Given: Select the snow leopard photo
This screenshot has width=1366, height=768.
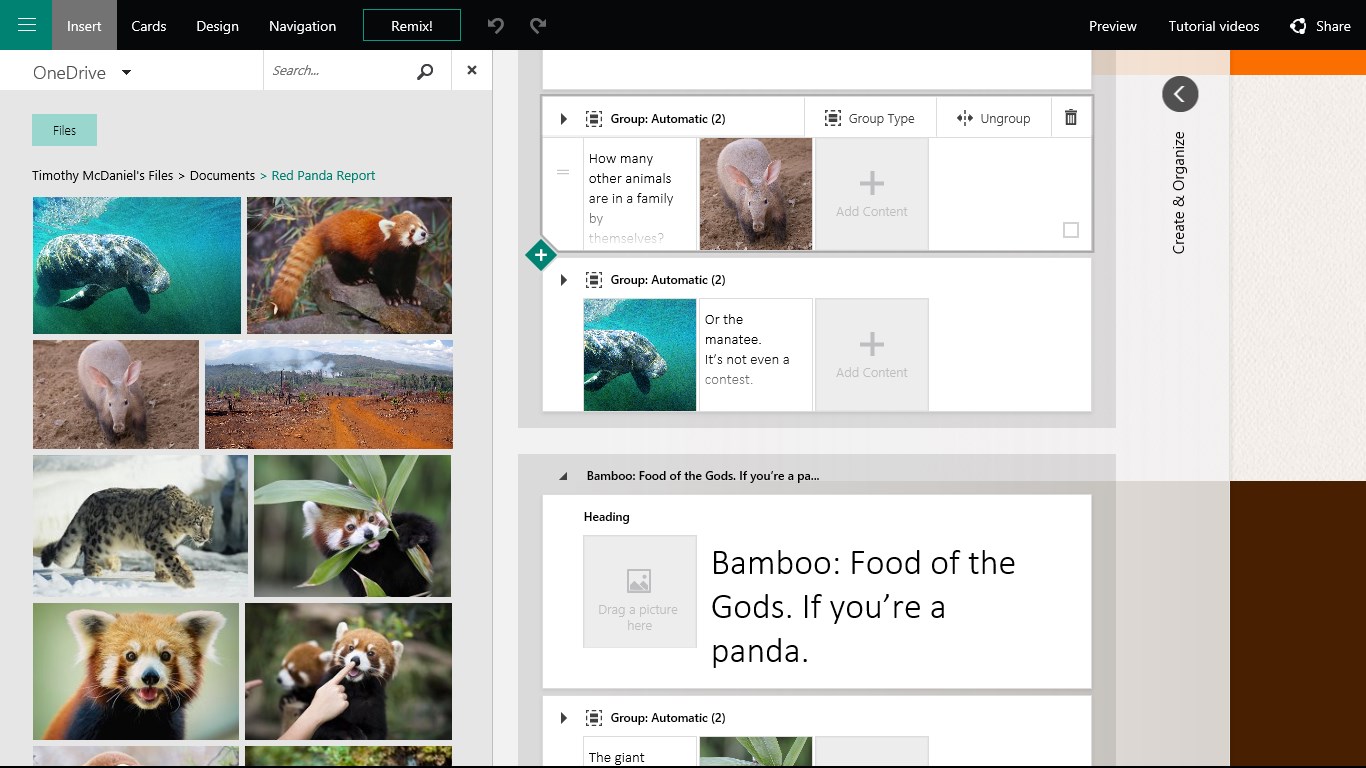Looking at the screenshot, I should point(140,526).
